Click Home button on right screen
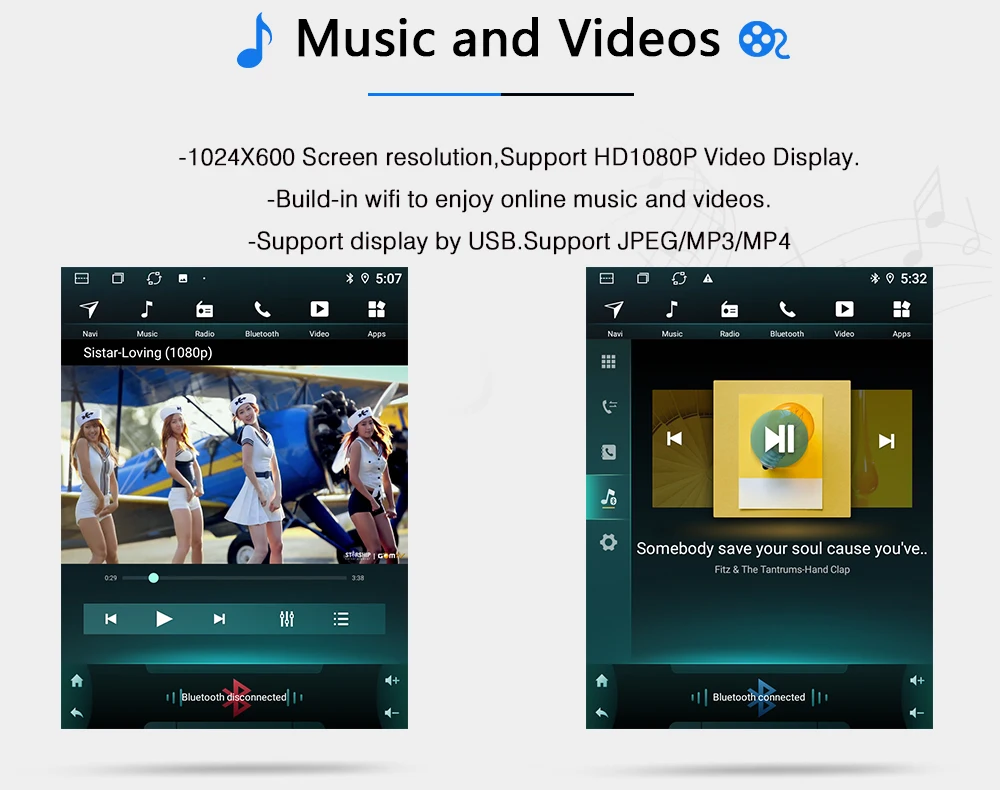Screen dimensions: 1000x790 [602, 681]
